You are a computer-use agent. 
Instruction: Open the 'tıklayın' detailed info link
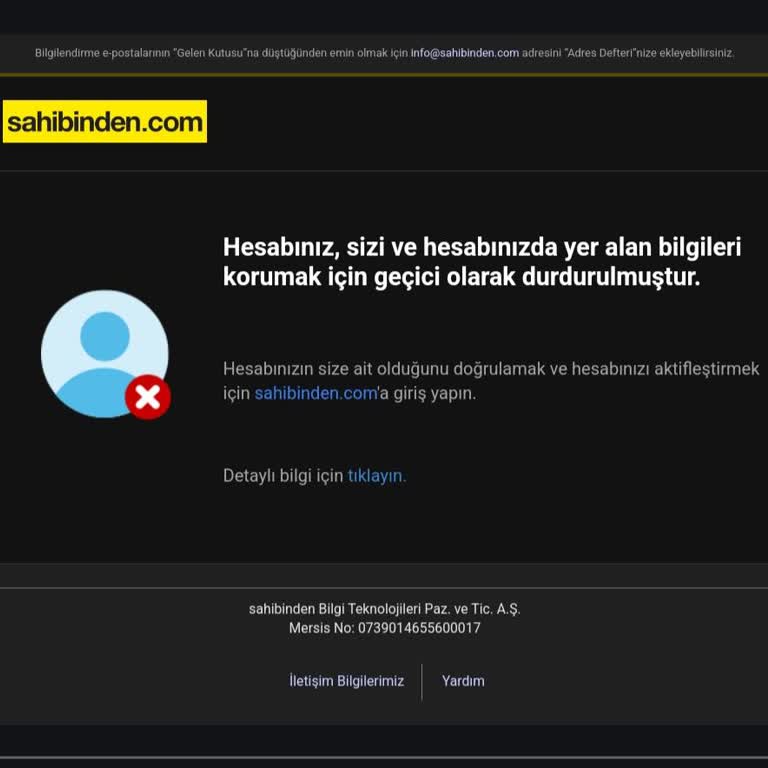(377, 476)
